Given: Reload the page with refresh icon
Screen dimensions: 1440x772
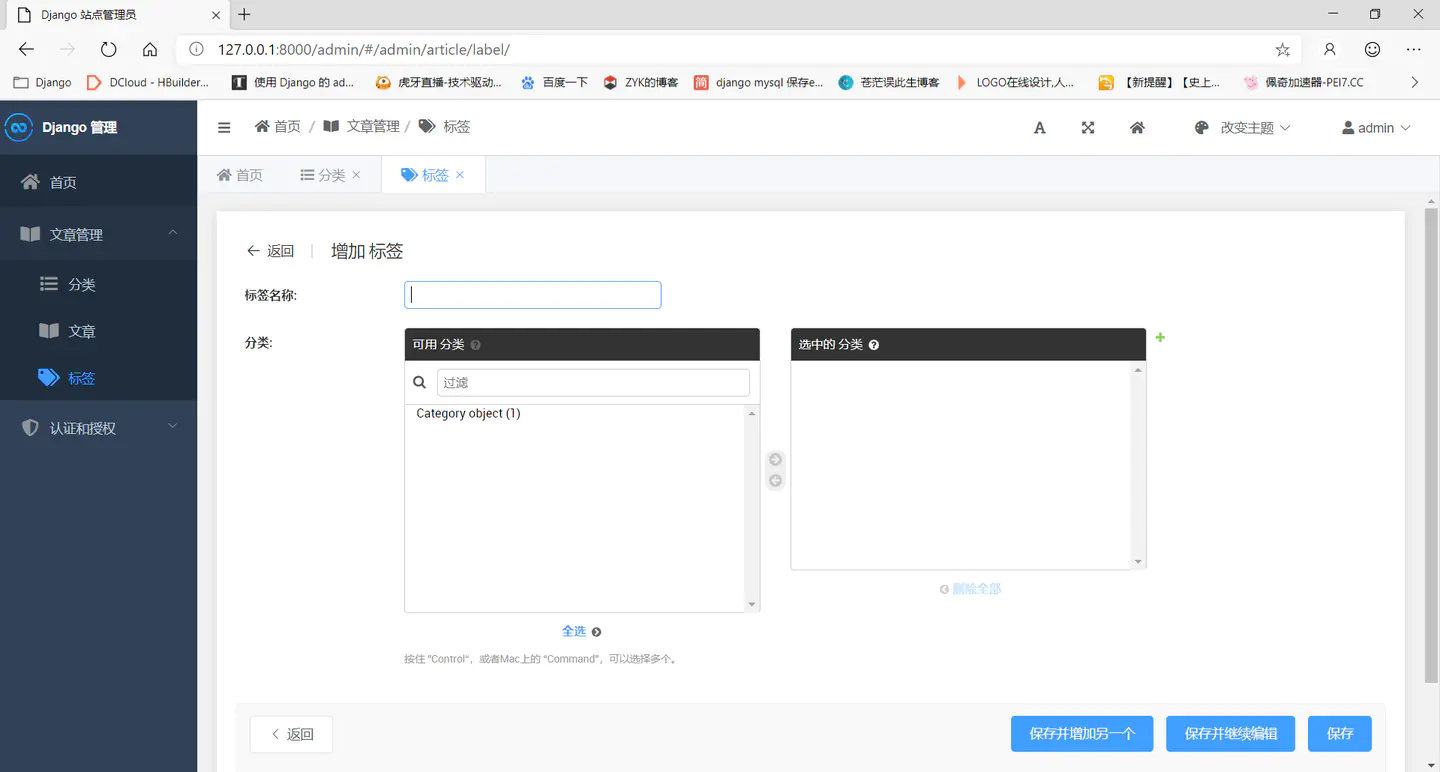Looking at the screenshot, I should tap(109, 49).
